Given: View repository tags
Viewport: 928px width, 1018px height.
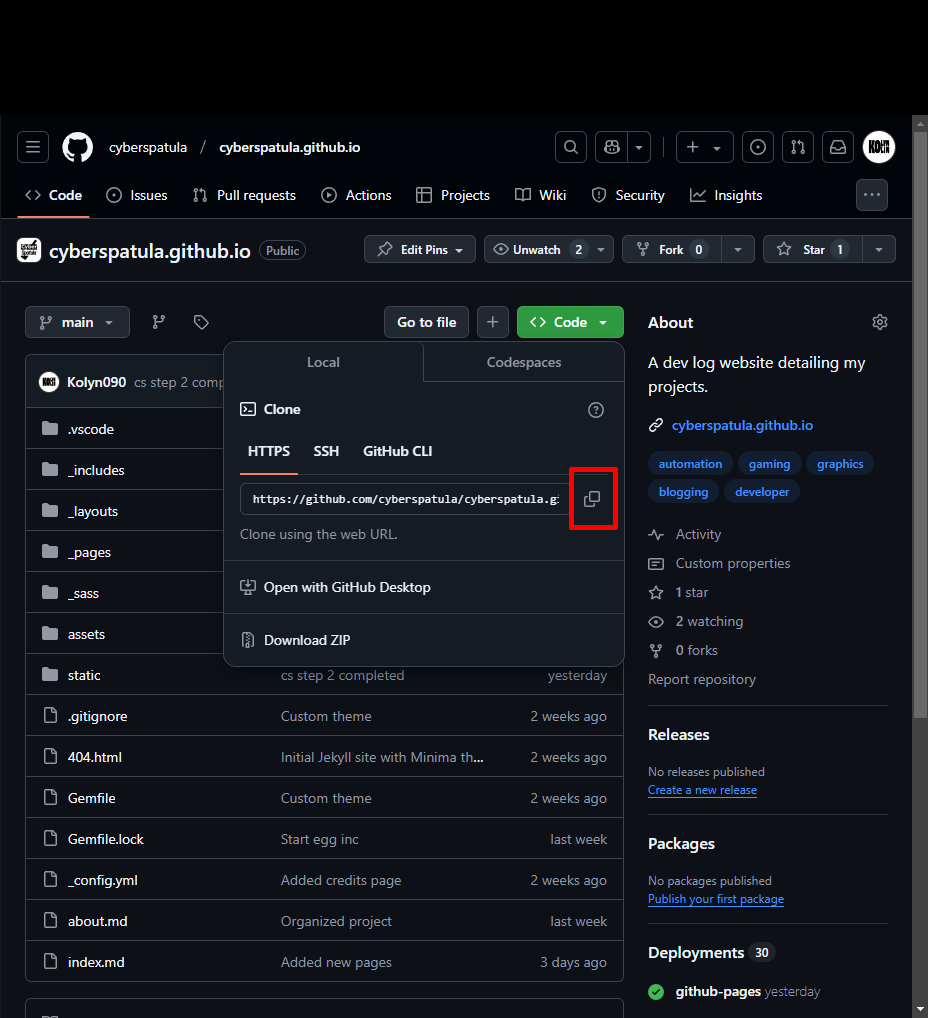Looking at the screenshot, I should (x=200, y=322).
